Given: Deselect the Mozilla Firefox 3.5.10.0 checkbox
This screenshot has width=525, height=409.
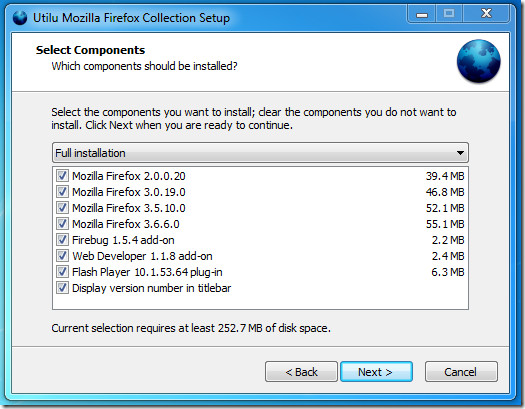Looking at the screenshot, I should click(62, 208).
